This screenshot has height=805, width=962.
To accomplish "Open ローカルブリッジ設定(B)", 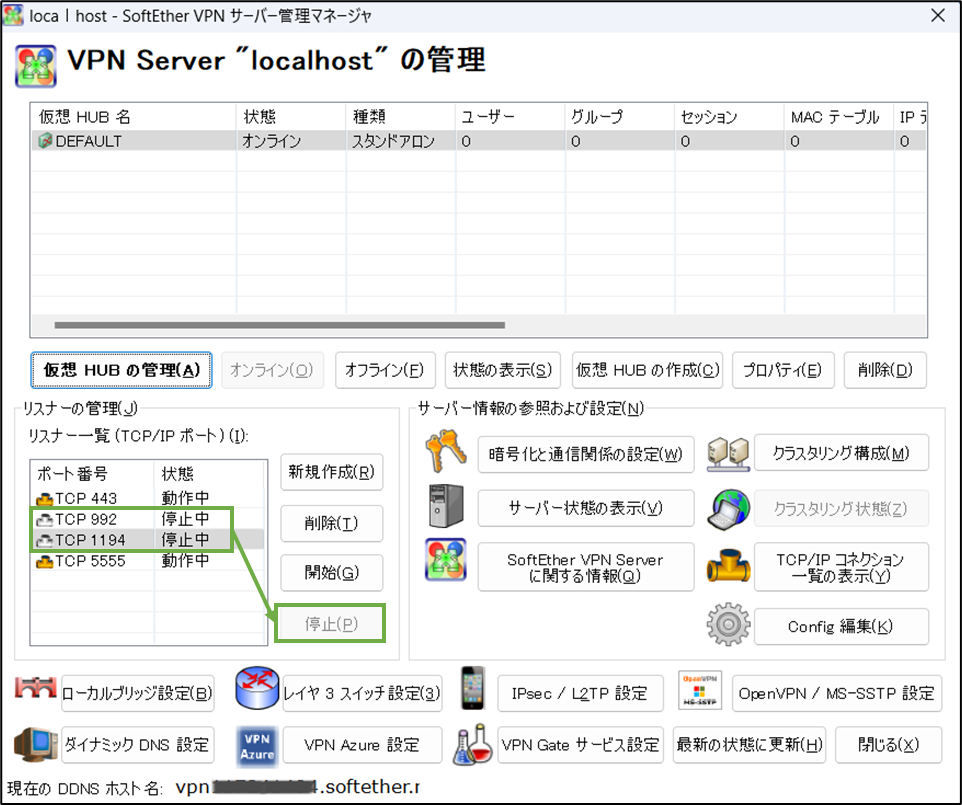I will (x=137, y=693).
